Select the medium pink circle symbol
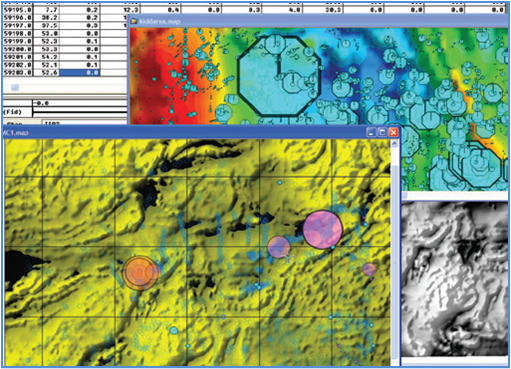 pos(279,247)
